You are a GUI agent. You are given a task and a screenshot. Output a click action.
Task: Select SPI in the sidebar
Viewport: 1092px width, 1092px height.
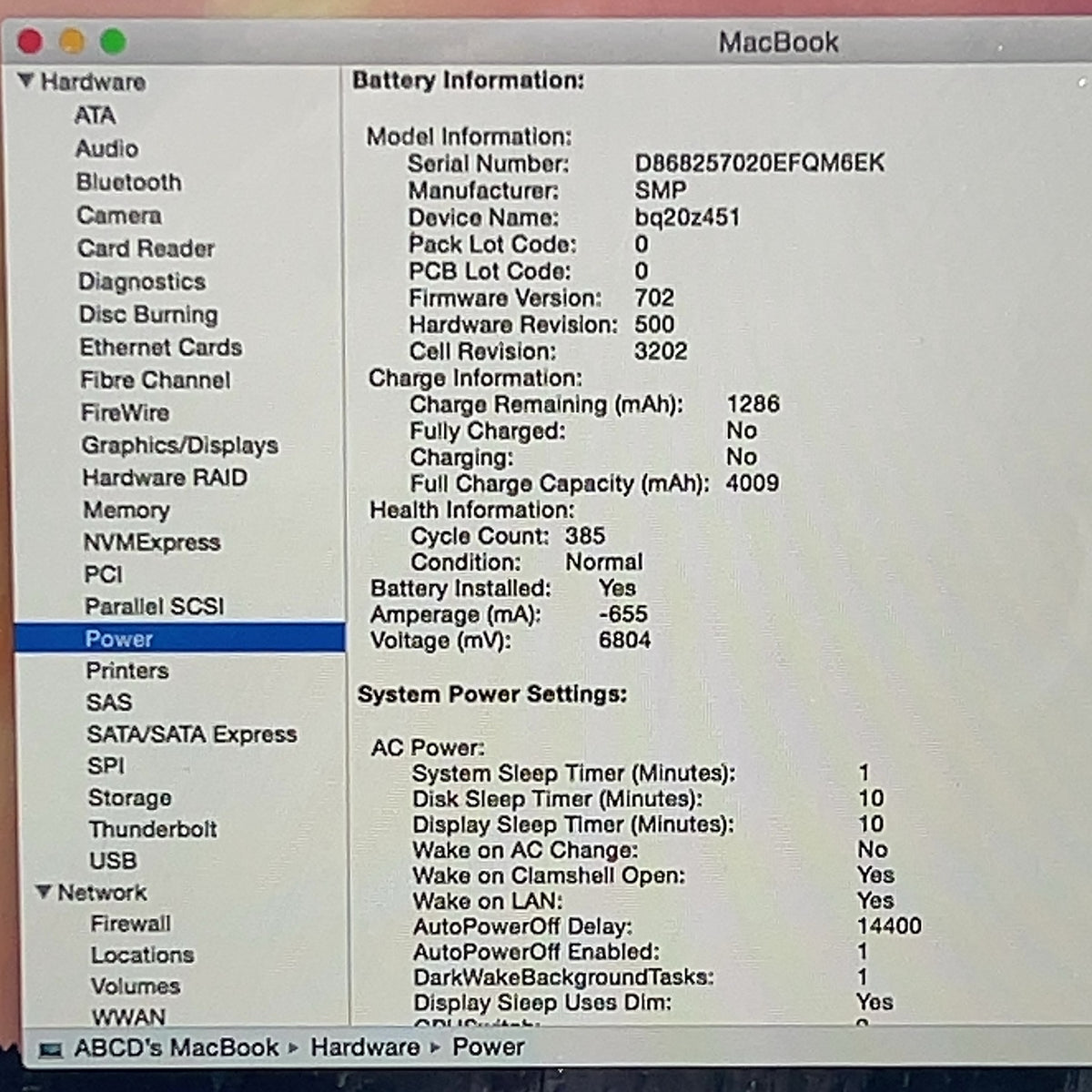(x=106, y=765)
